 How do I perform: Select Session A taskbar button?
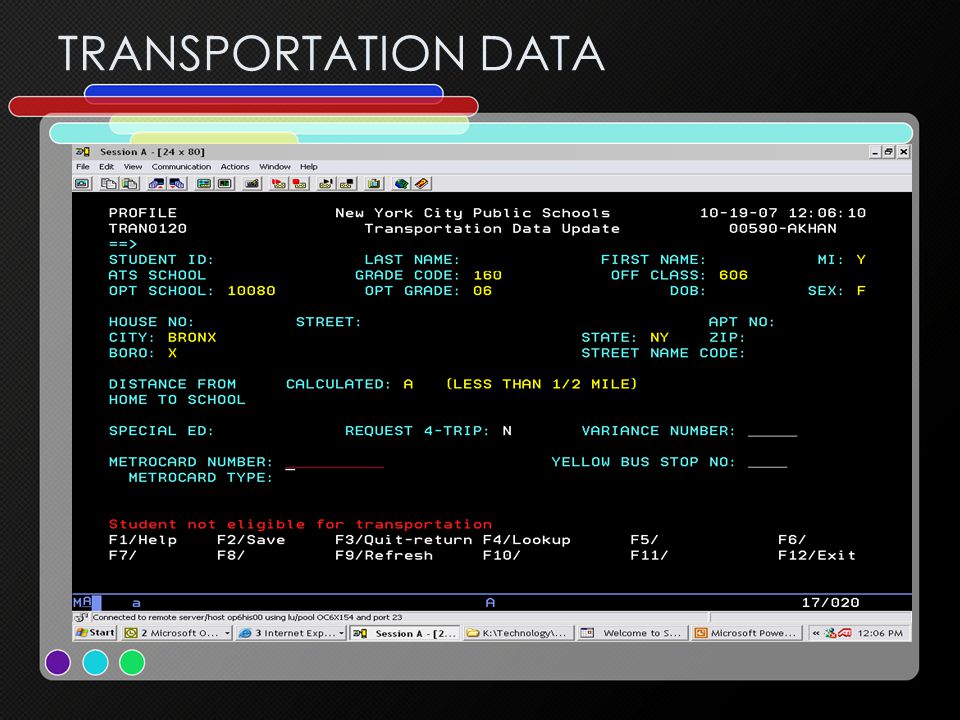[x=404, y=633]
